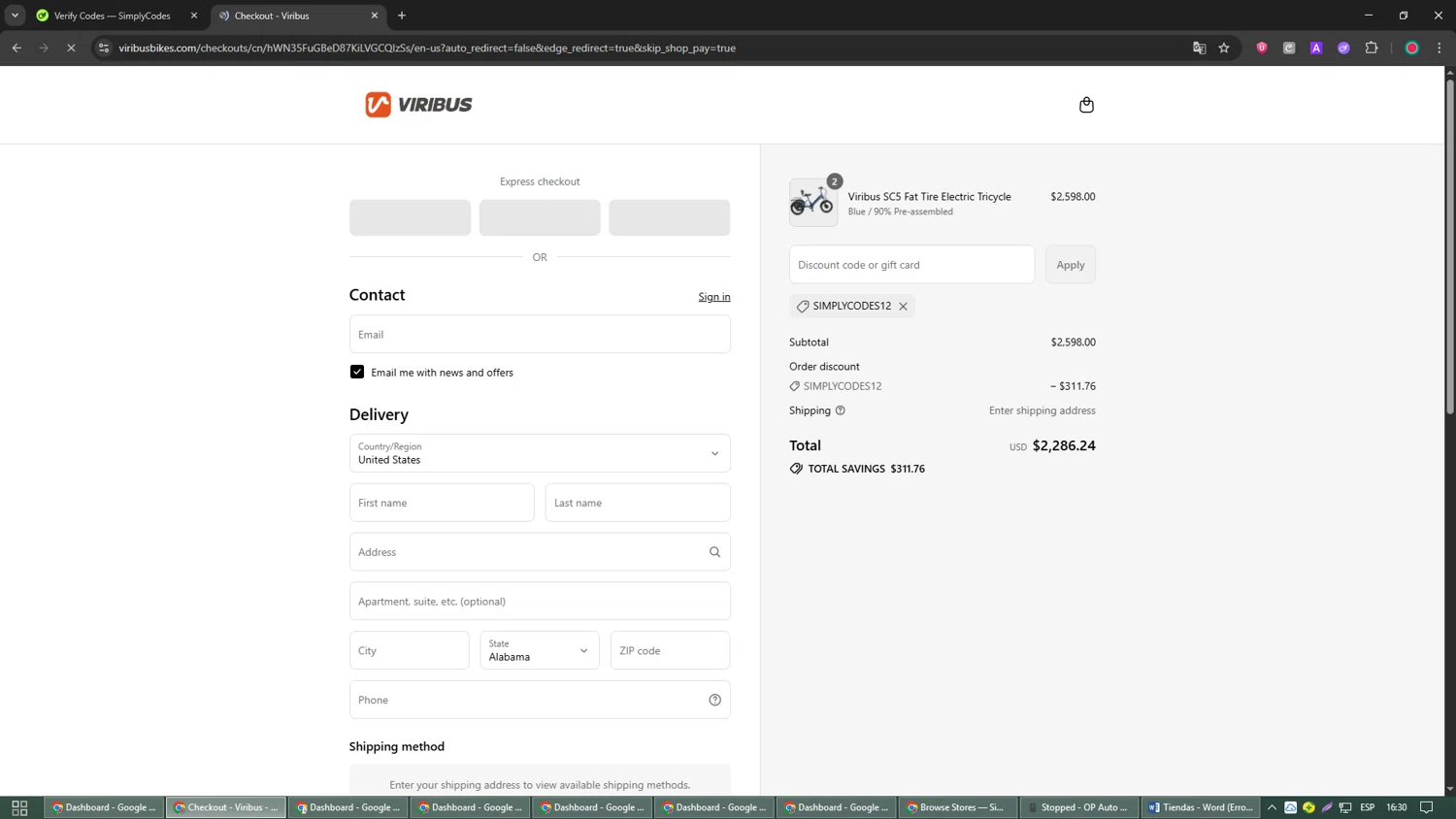Open the browser extensions puzzle icon
This screenshot has height=819, width=1456.
tap(1372, 48)
